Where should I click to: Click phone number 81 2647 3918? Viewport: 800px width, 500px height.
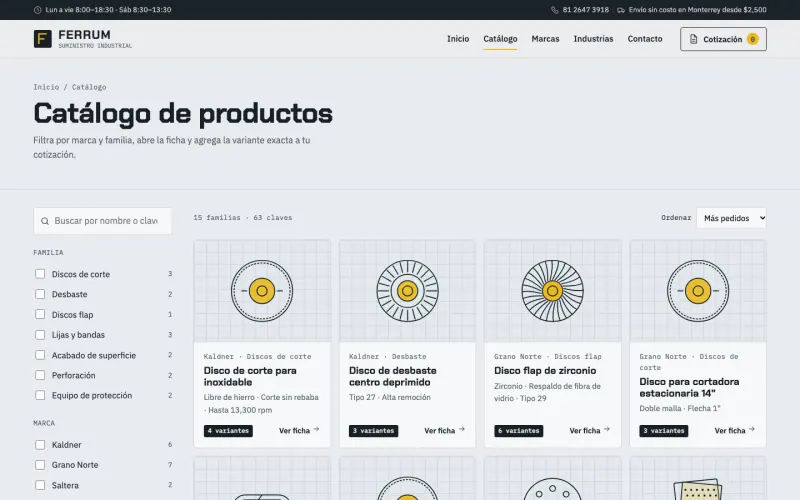(x=586, y=10)
